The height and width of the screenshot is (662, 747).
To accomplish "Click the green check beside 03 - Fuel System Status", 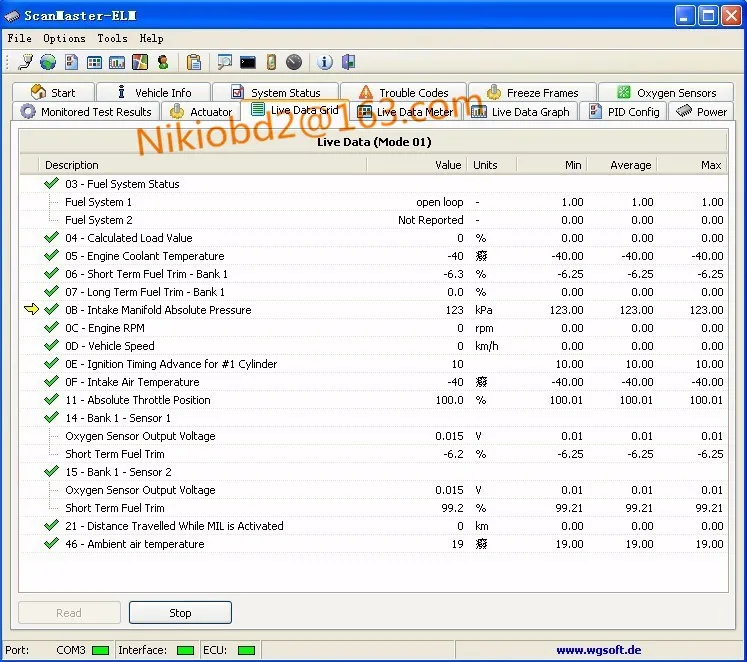I will [x=51, y=183].
